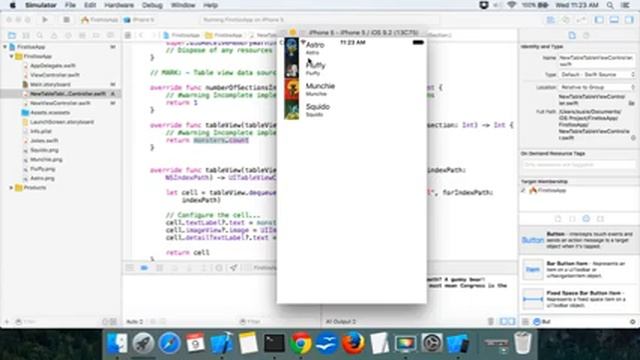This screenshot has height=360, width=640.
Task: Open the Media library icon
Action: coord(600,219)
